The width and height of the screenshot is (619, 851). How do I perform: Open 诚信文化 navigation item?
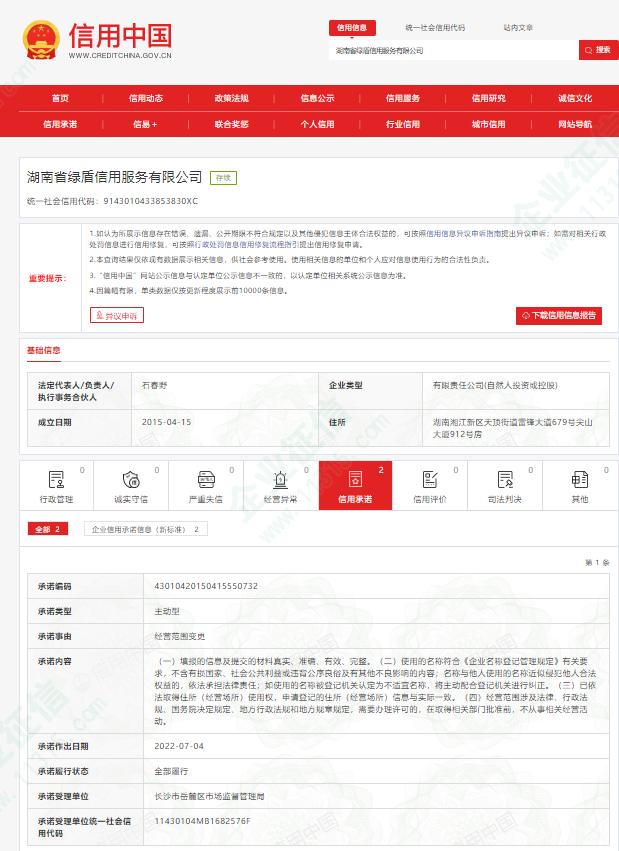[575, 98]
